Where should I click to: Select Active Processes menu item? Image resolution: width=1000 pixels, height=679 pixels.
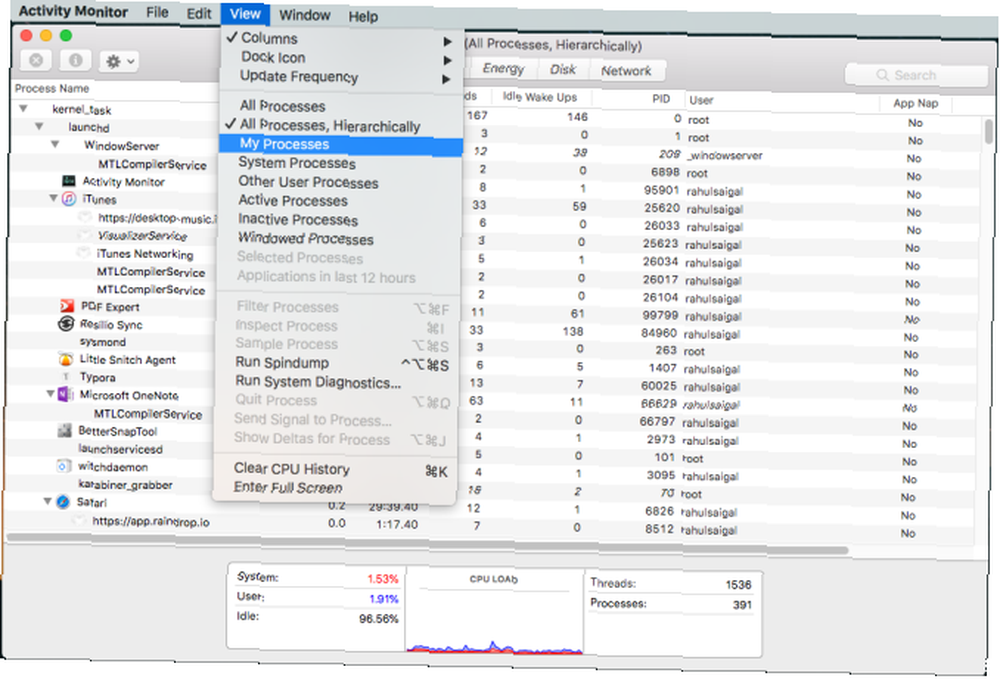[x=339, y=201]
